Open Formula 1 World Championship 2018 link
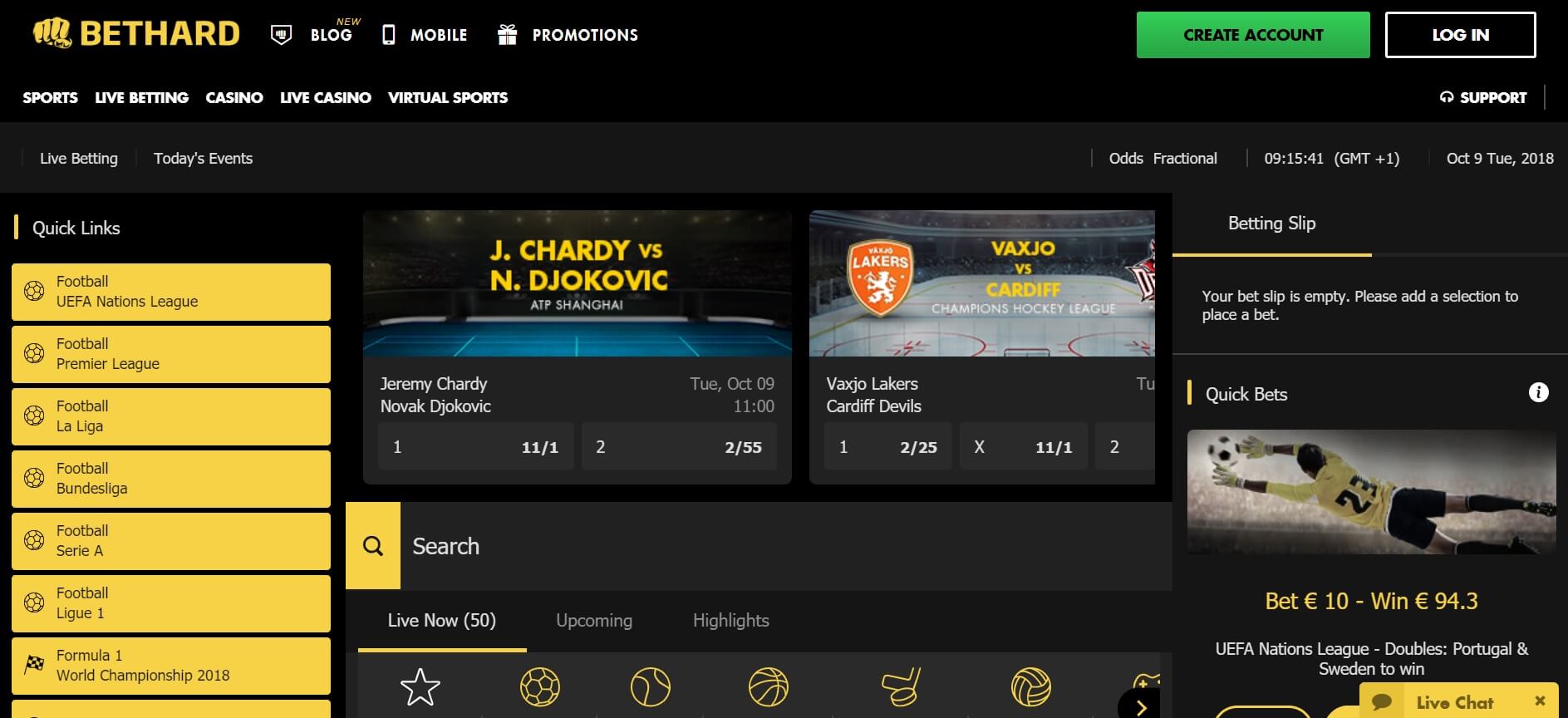 pyautogui.click(x=171, y=666)
